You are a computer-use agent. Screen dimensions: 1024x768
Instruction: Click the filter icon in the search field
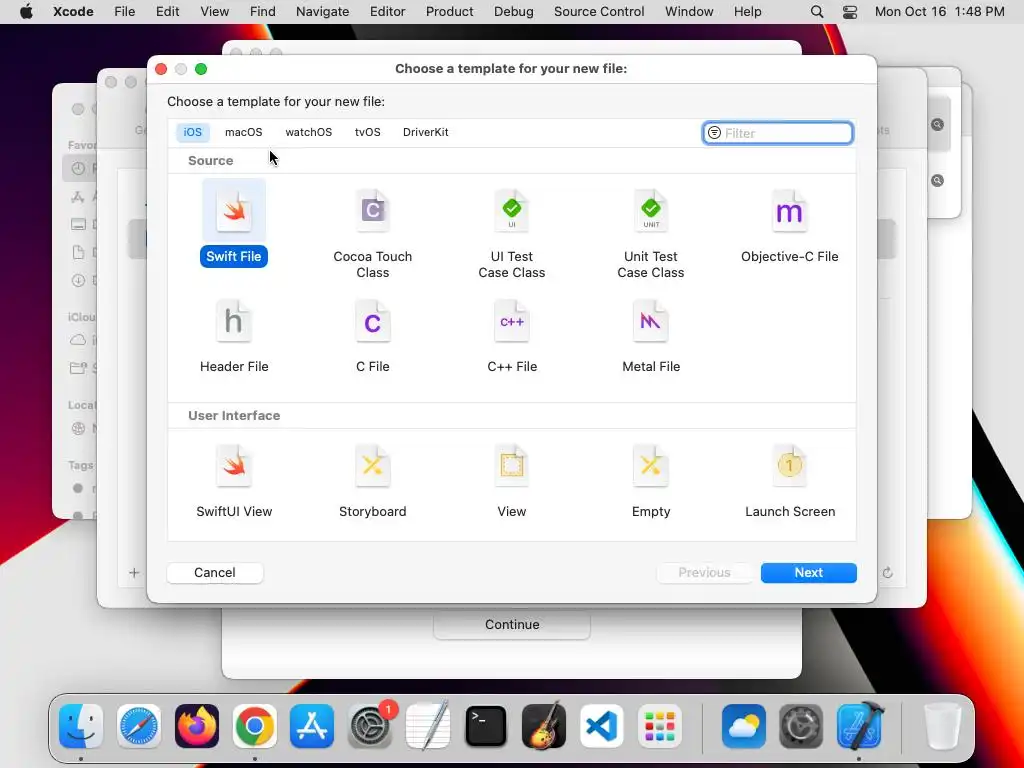714,133
